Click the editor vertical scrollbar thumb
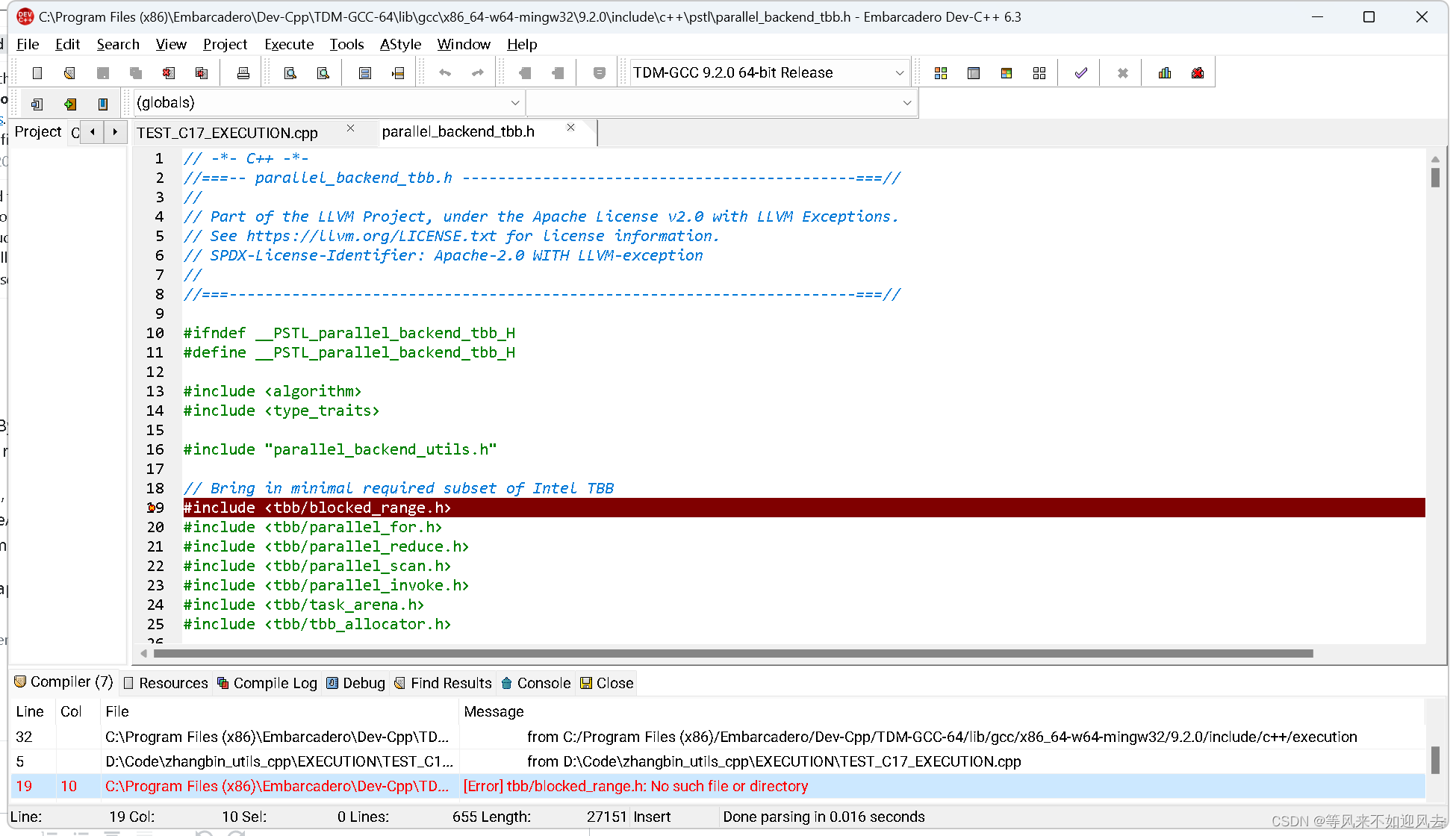 pos(1435,178)
